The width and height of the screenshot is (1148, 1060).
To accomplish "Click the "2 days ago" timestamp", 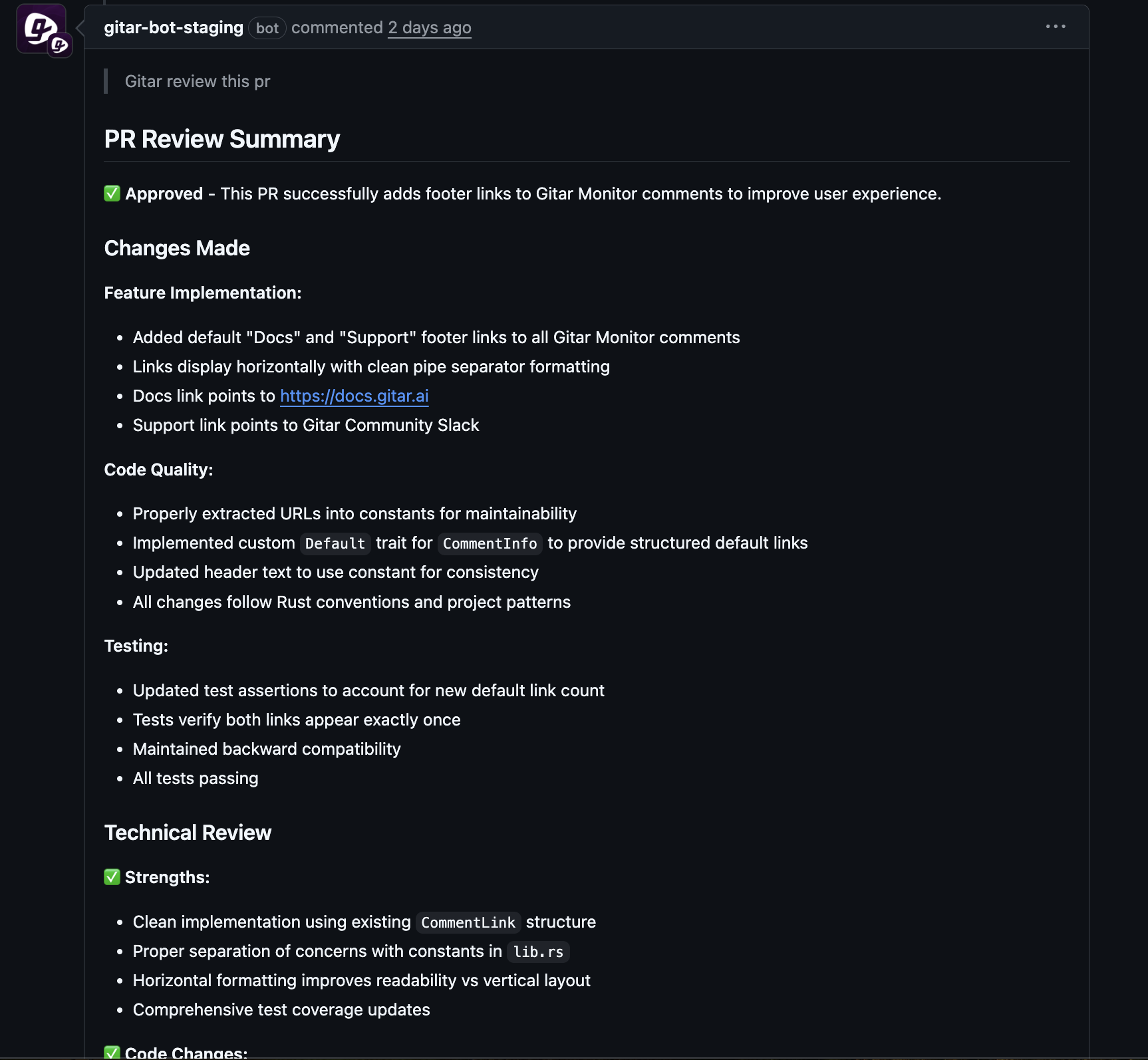I will [429, 27].
